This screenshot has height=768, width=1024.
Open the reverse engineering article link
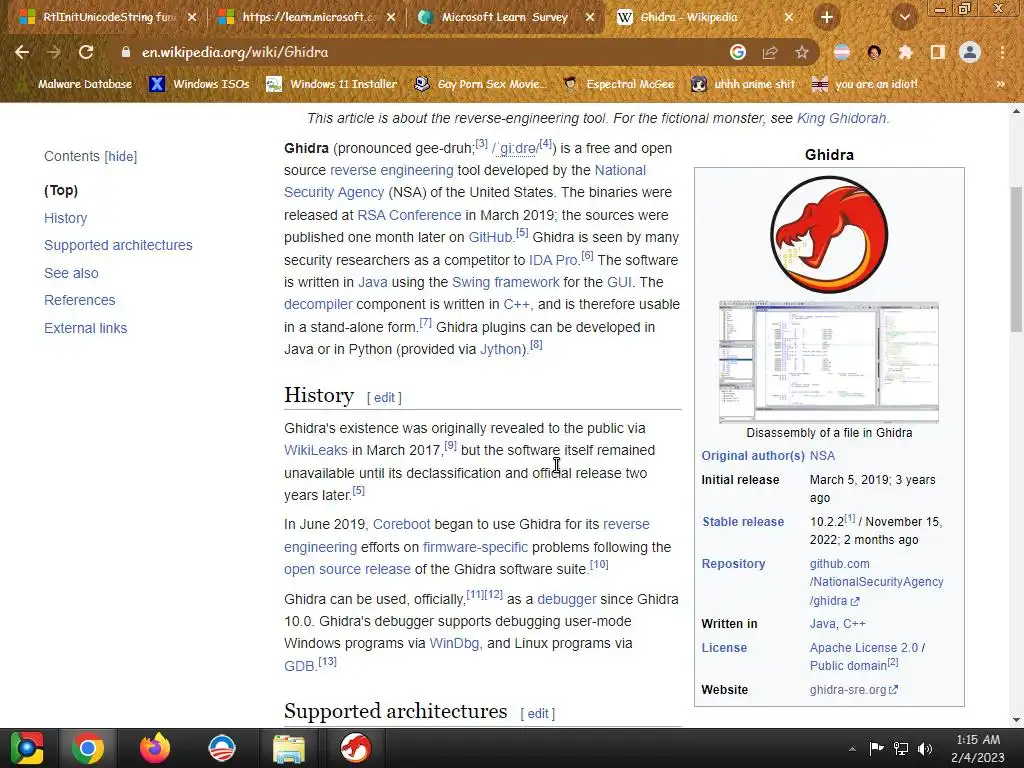[x=391, y=170]
